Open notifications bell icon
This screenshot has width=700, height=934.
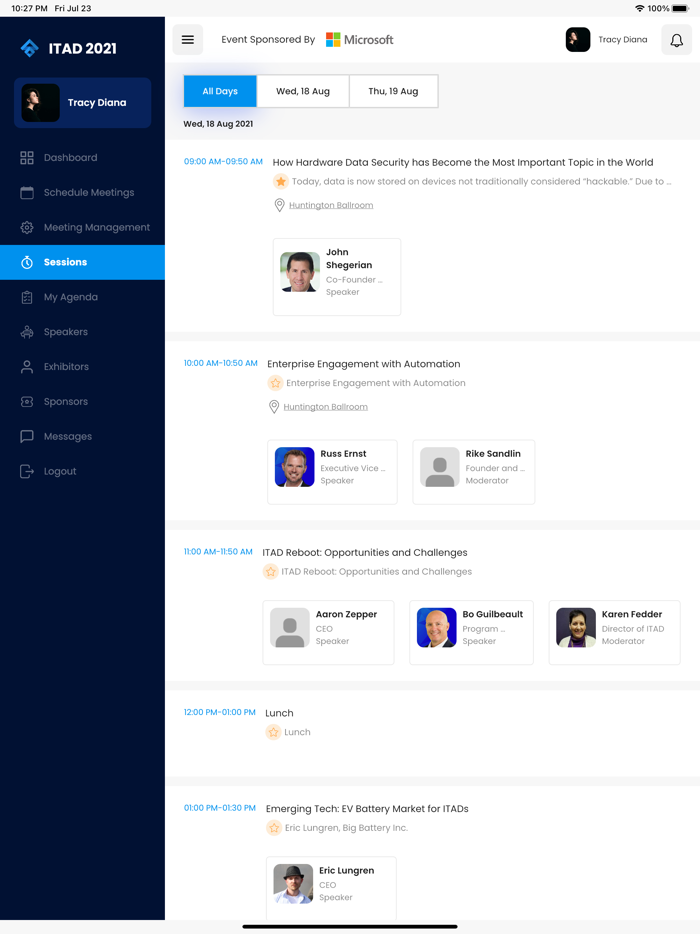(x=676, y=39)
